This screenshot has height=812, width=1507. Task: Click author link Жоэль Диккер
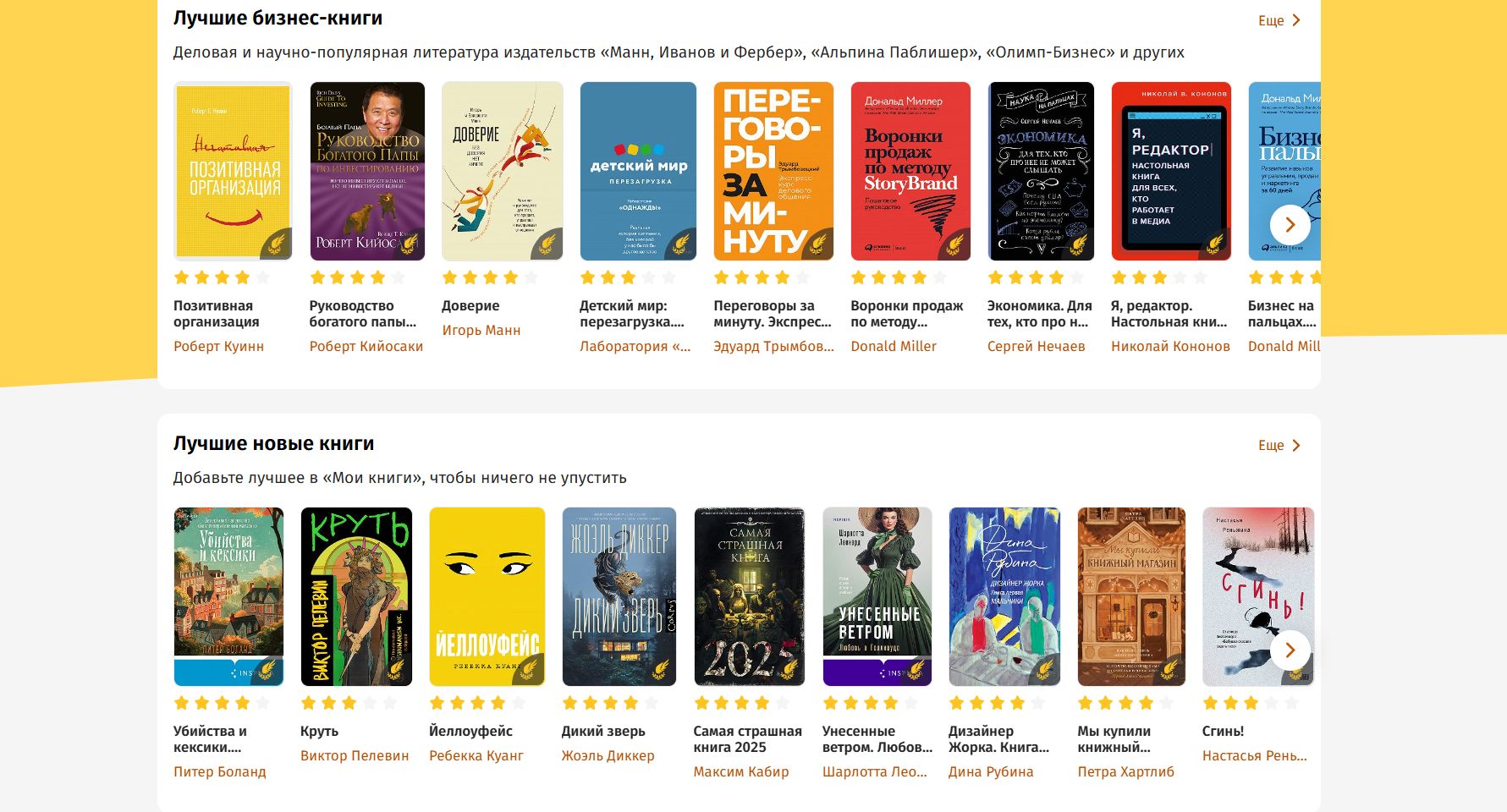(608, 755)
